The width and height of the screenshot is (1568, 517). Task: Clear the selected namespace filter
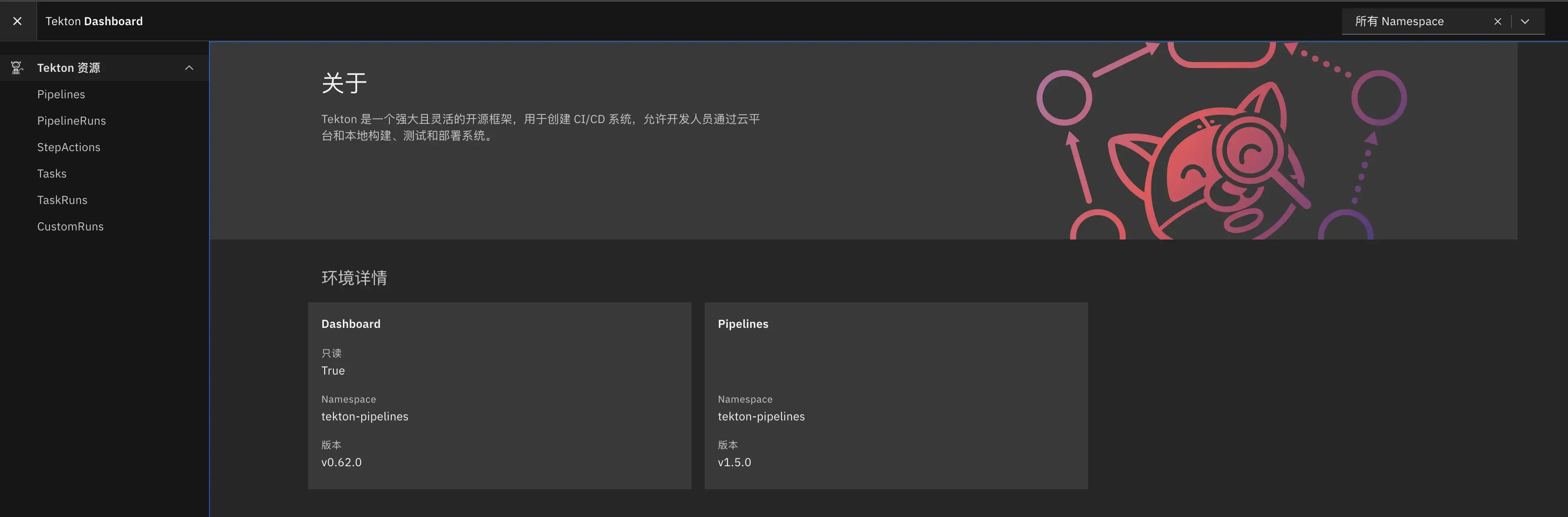[x=1497, y=21]
